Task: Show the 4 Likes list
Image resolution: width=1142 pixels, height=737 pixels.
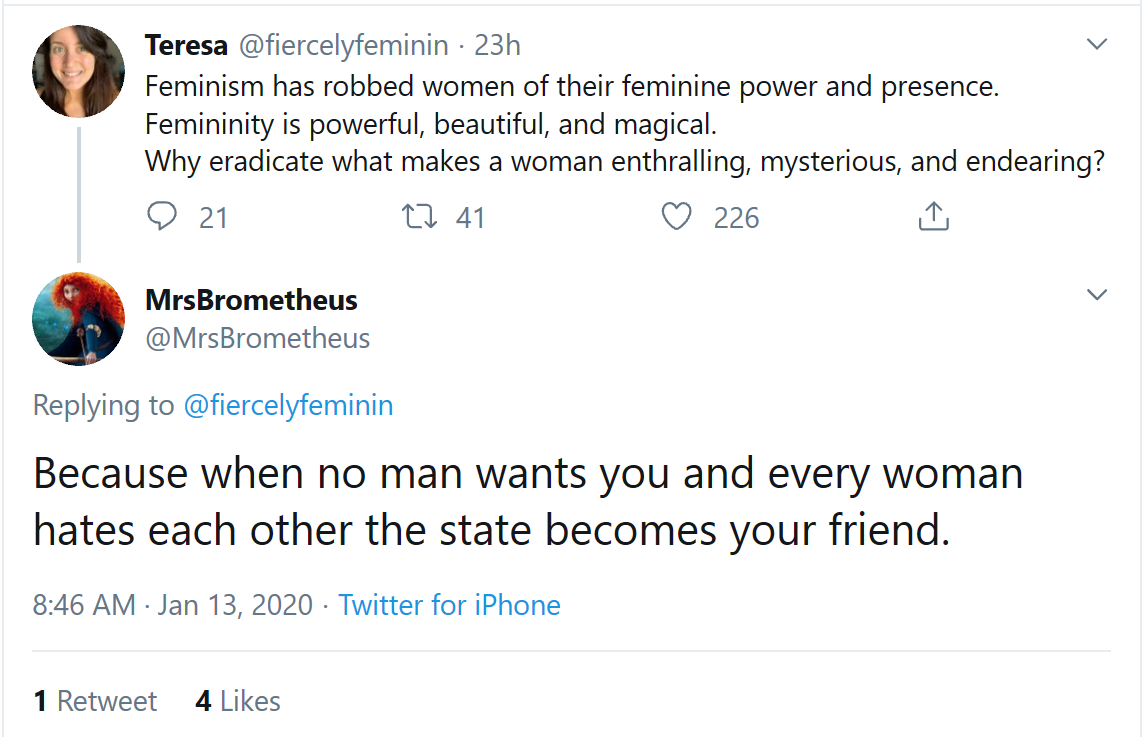Action: tap(238, 701)
